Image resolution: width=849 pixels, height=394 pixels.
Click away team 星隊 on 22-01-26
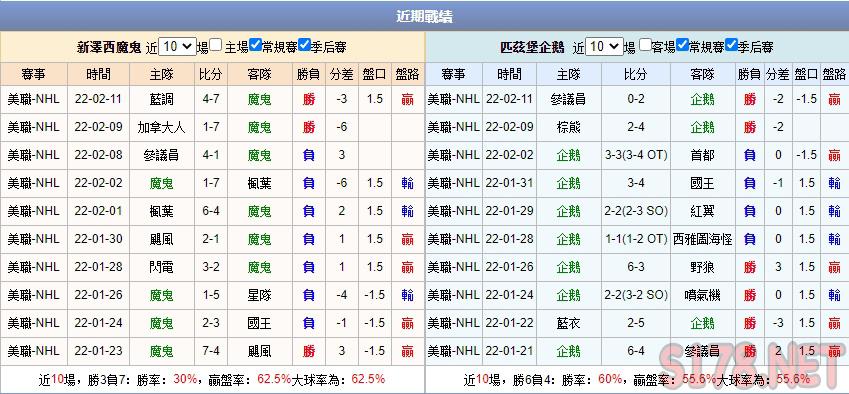coord(259,295)
